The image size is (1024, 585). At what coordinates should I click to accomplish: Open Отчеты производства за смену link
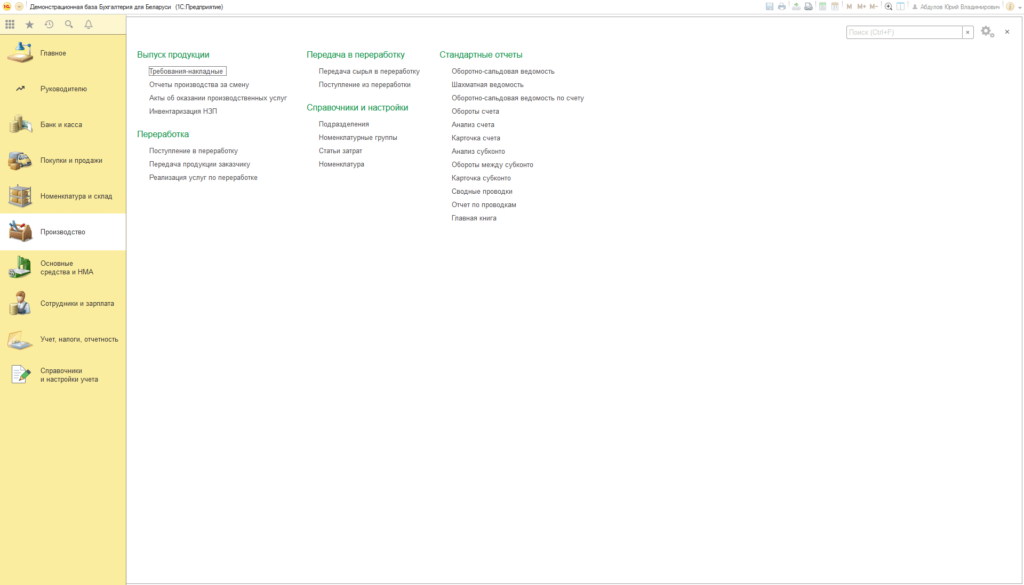(x=199, y=84)
